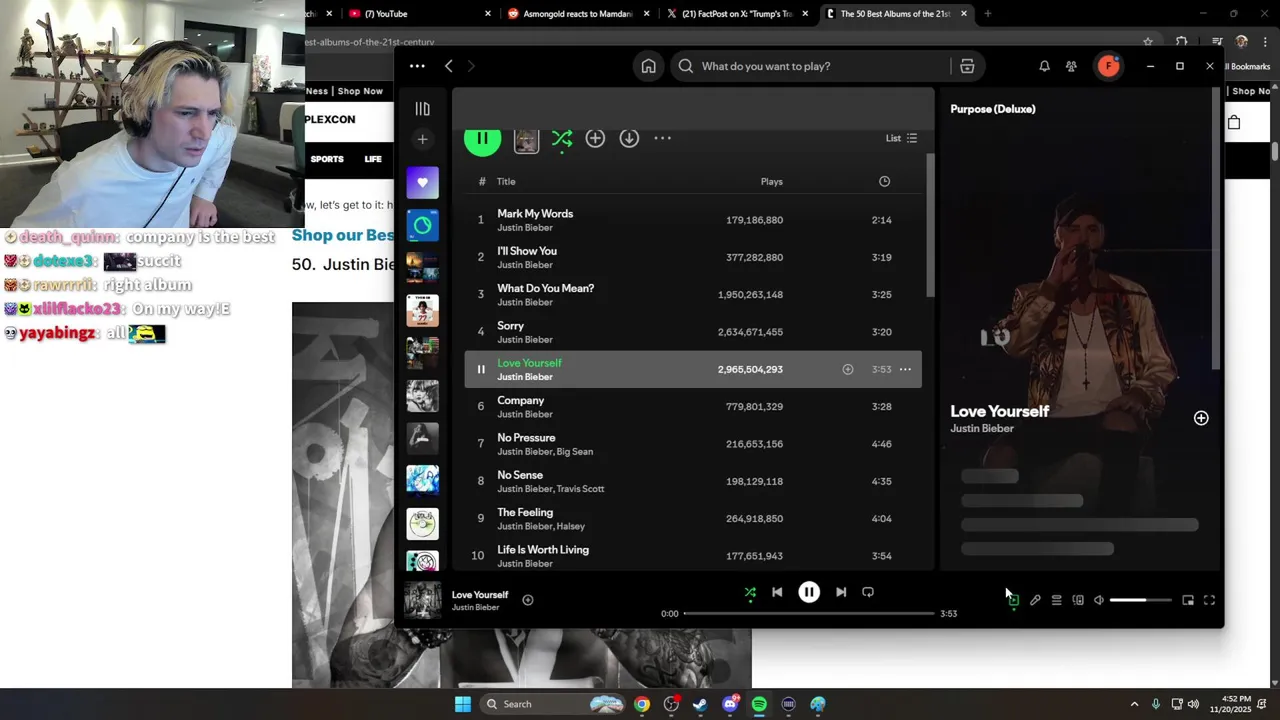Pause playback in the bottom player bar
The width and height of the screenshot is (1280, 720).
(809, 592)
